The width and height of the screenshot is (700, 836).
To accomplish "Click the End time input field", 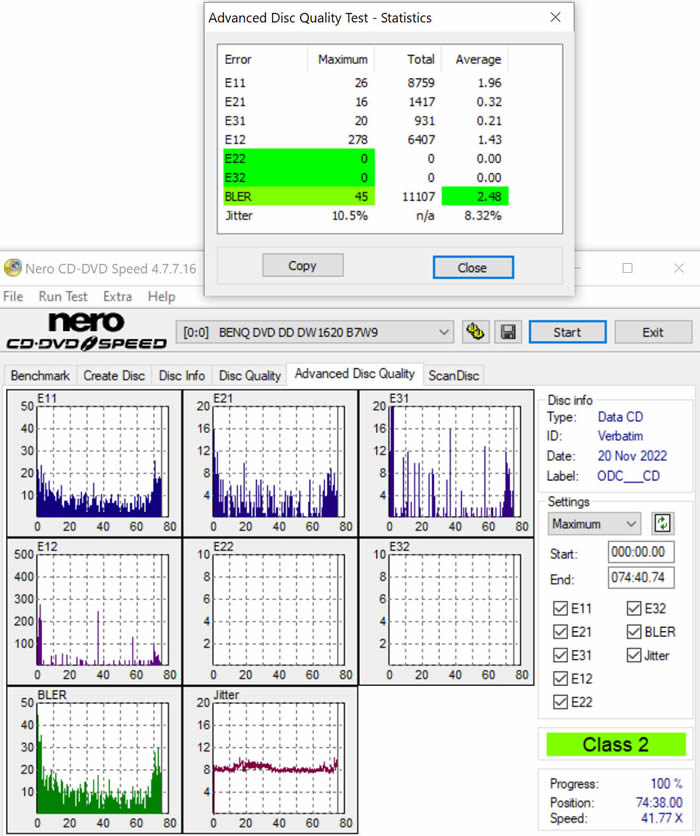I will coord(641,577).
